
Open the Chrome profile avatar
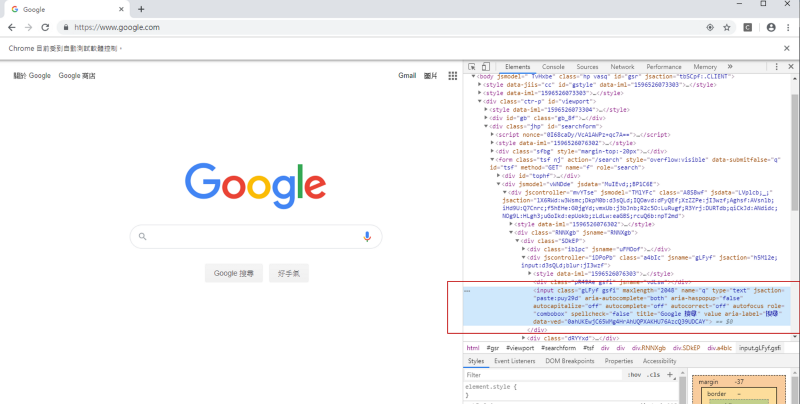pyautogui.click(x=771, y=28)
